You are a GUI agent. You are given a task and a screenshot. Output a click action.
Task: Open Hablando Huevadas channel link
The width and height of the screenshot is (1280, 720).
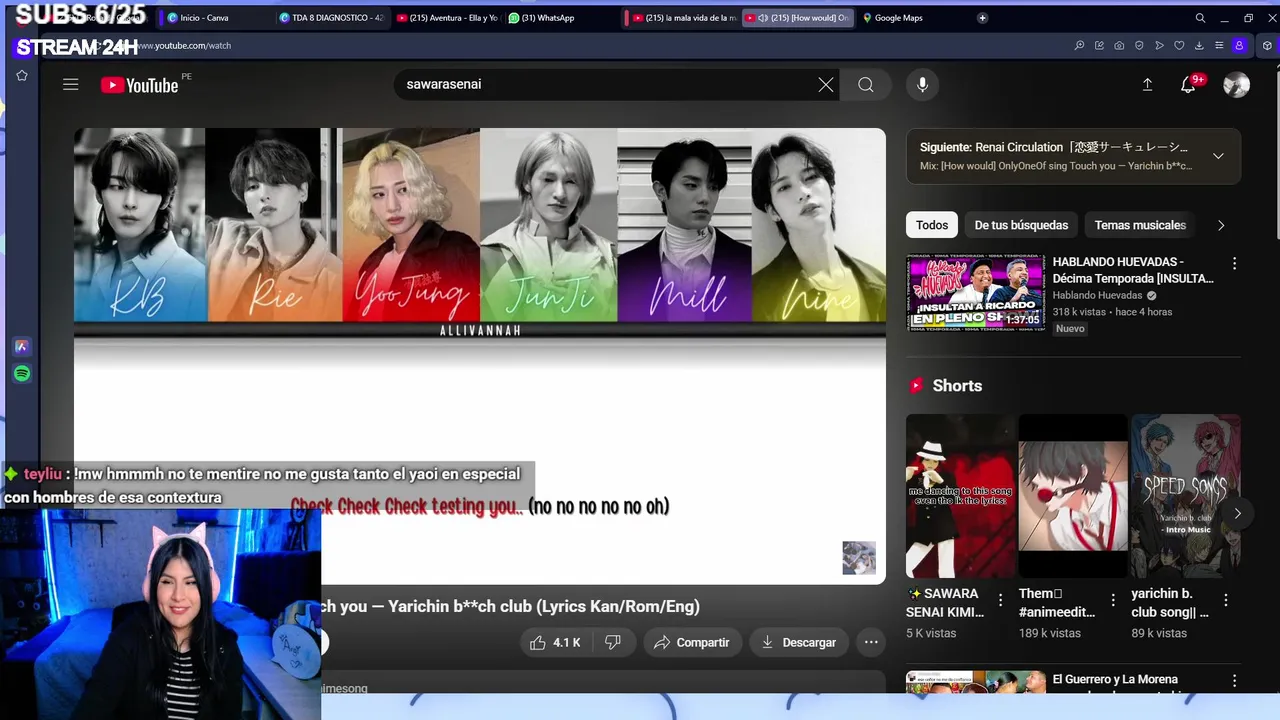pyautogui.click(x=1097, y=296)
